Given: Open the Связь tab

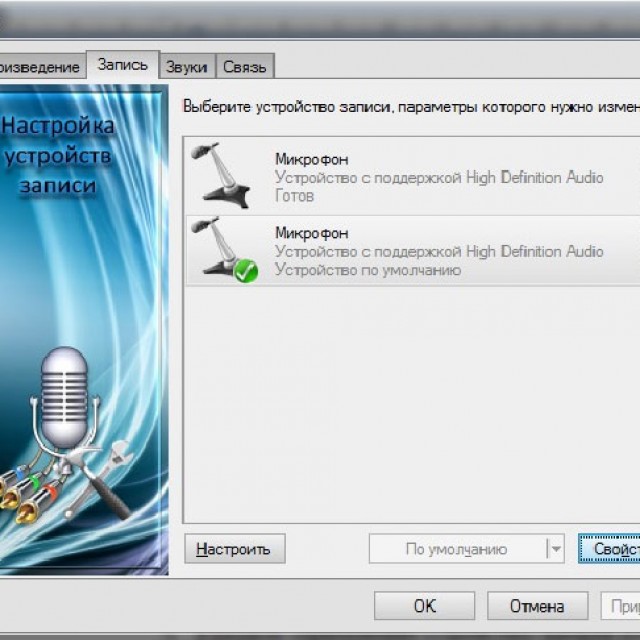Looking at the screenshot, I should 245,67.
